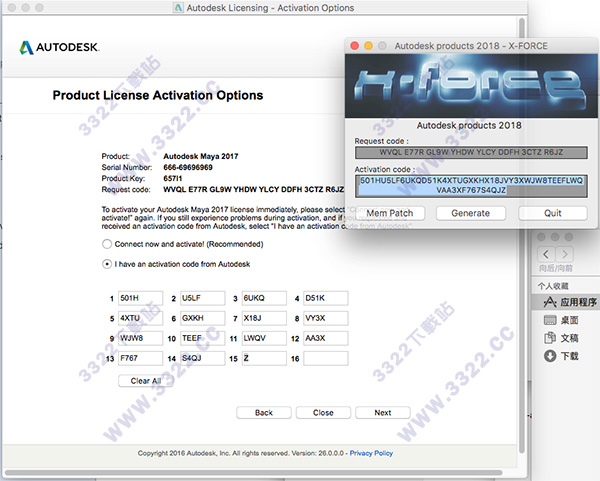Select 'Connect now and activate!' radio option
Image resolution: width=600 pixels, height=481 pixels.
tap(107, 244)
